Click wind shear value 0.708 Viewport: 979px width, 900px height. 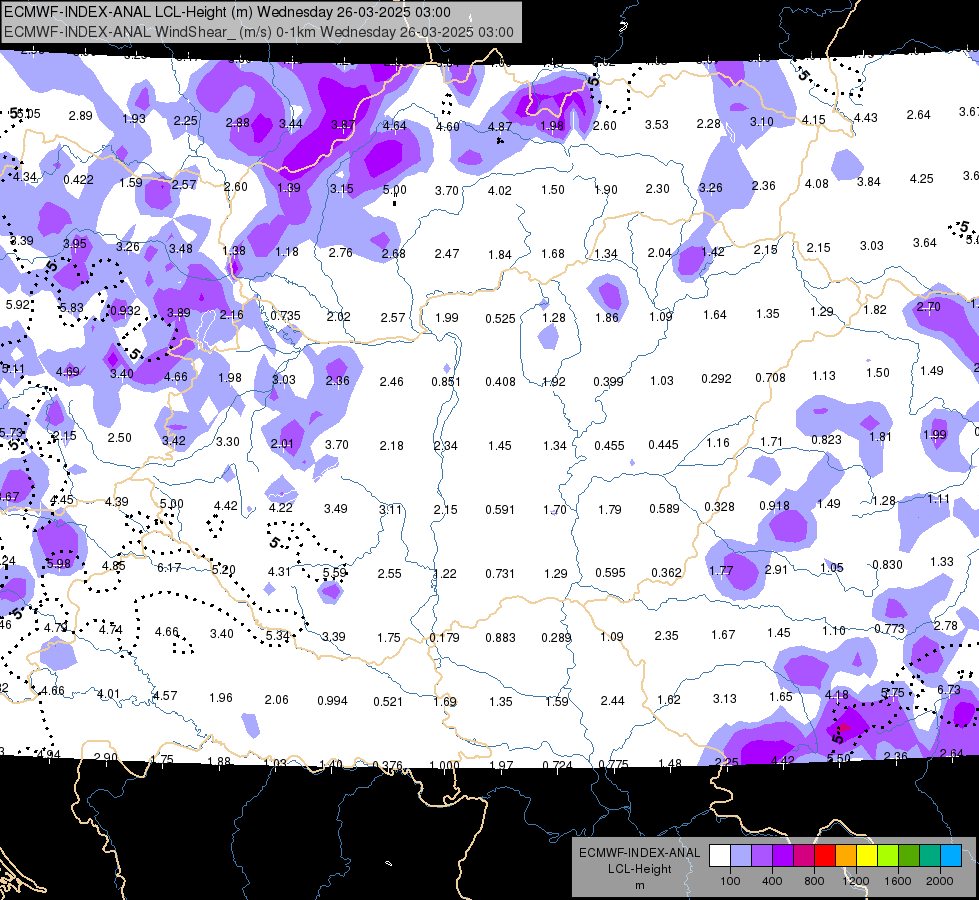point(770,377)
